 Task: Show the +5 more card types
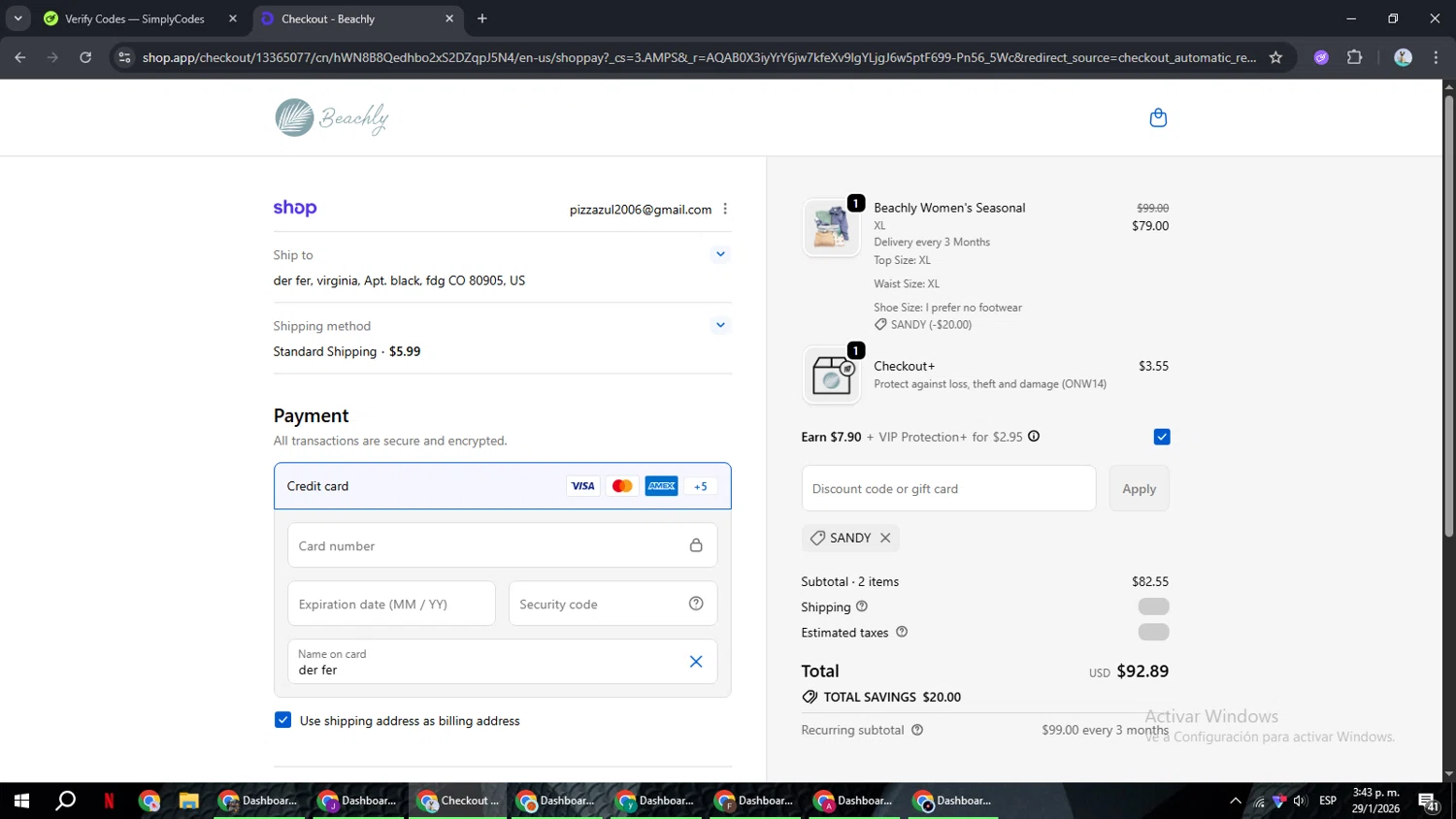[701, 486]
